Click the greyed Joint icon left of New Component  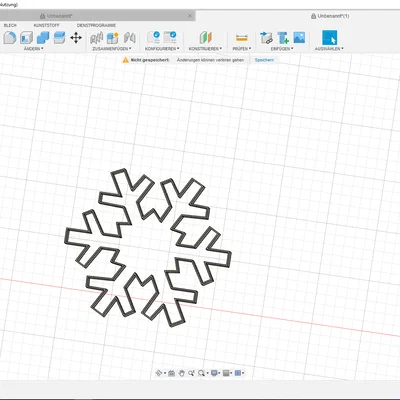(x=97, y=38)
